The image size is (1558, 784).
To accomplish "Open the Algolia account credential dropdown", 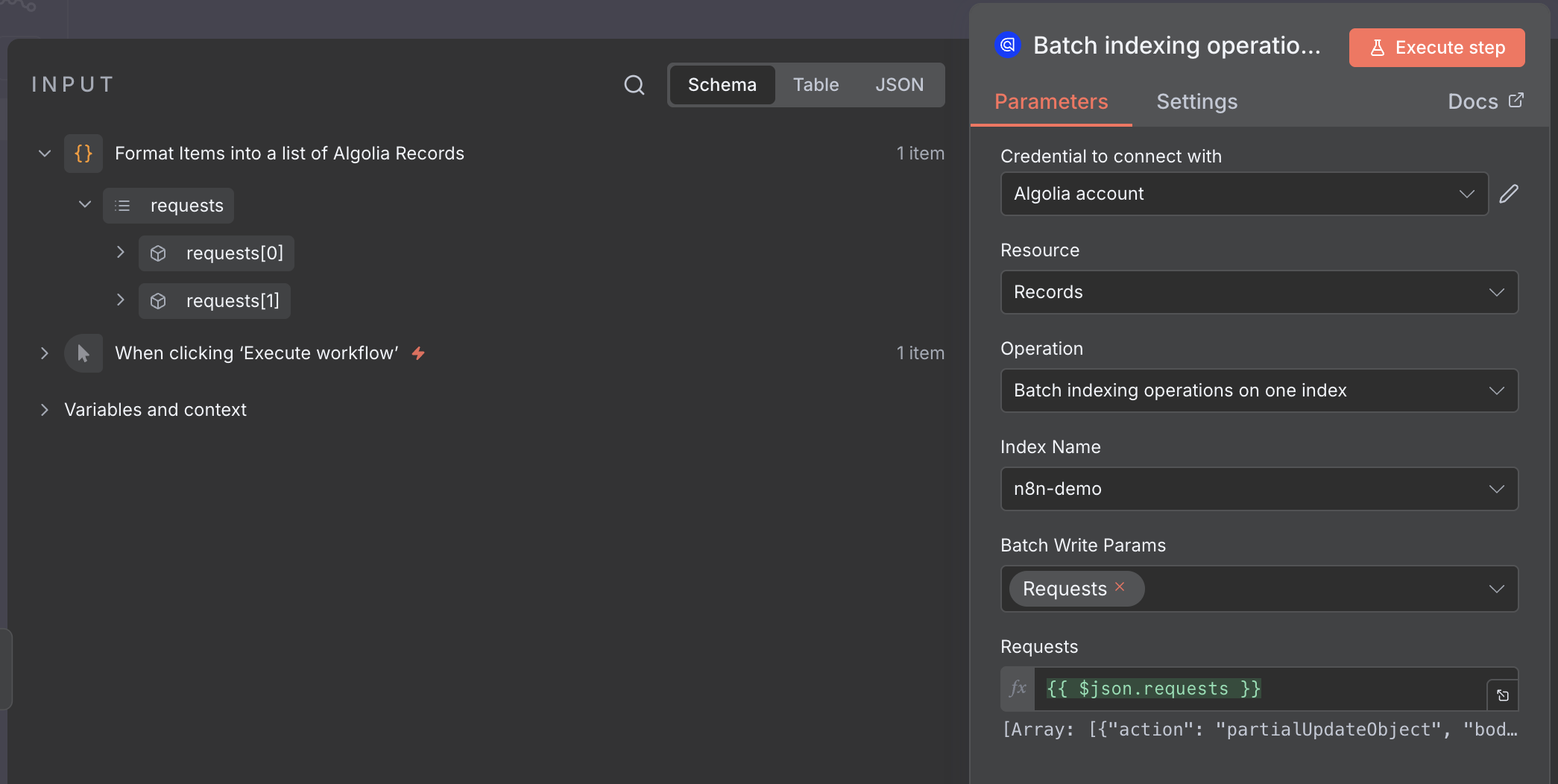I will (1244, 194).
